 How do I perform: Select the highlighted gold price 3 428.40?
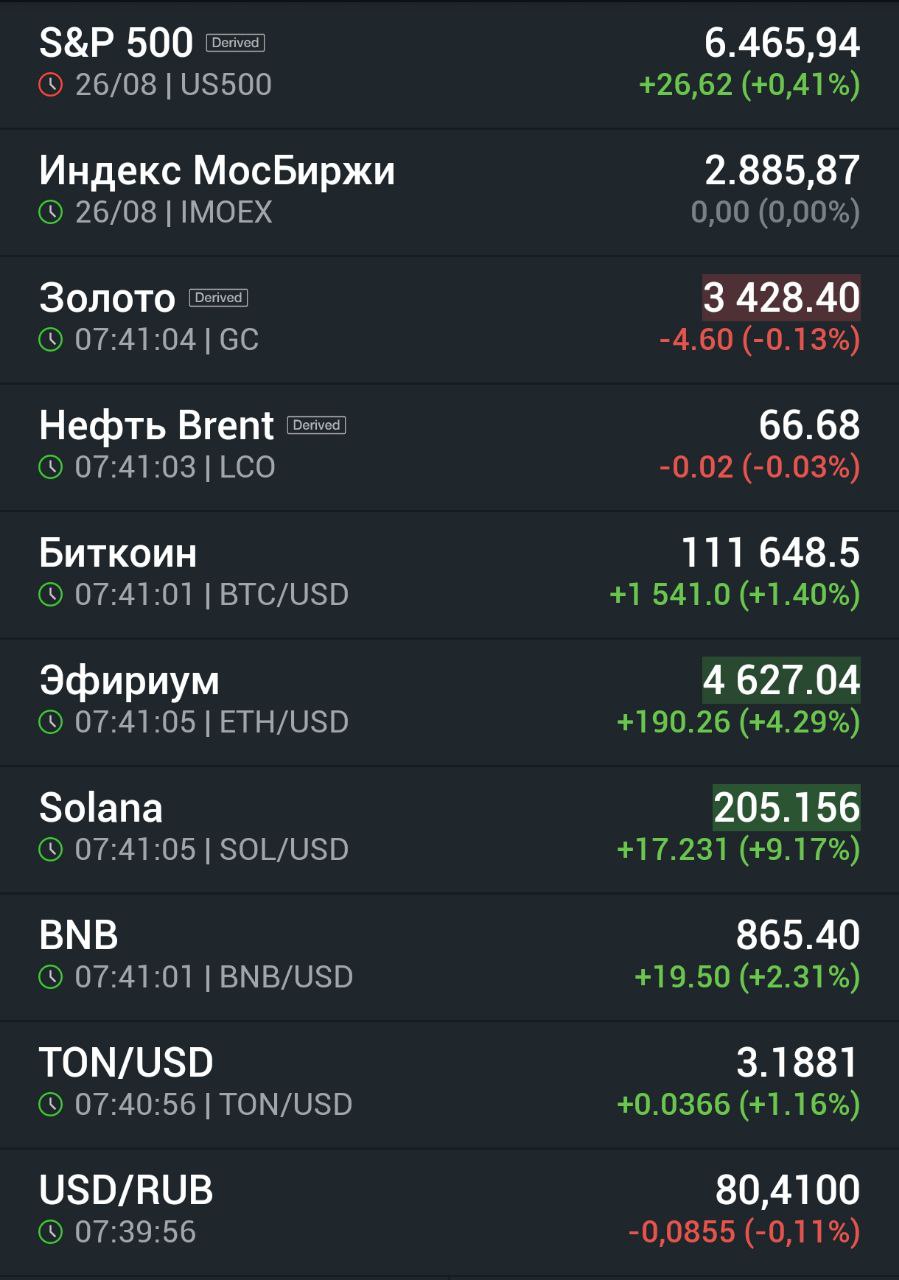click(x=781, y=298)
